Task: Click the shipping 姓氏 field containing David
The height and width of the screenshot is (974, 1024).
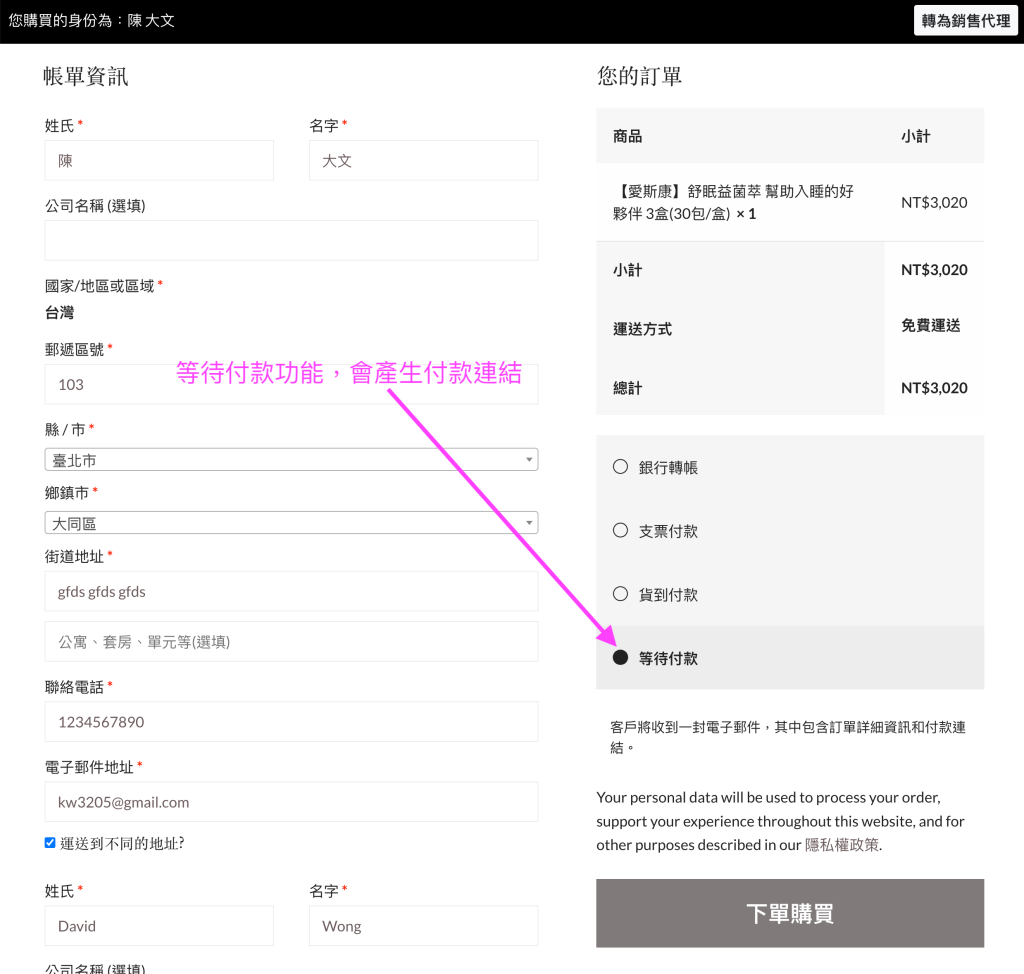Action: [x=159, y=926]
